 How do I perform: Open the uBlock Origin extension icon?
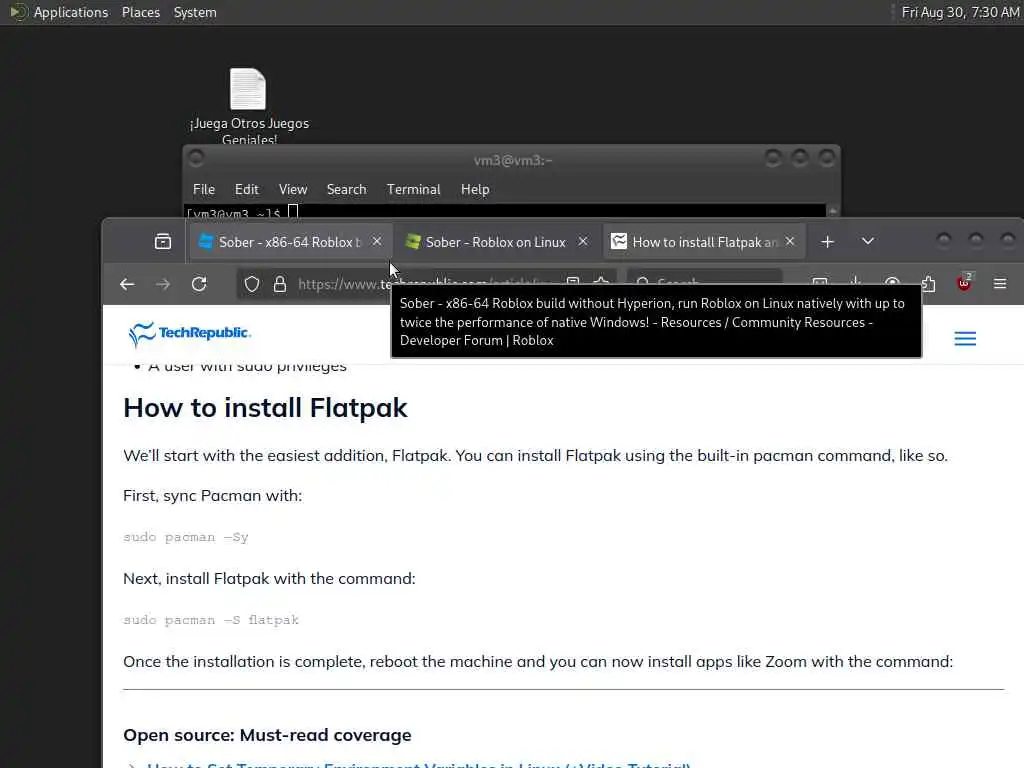click(965, 283)
